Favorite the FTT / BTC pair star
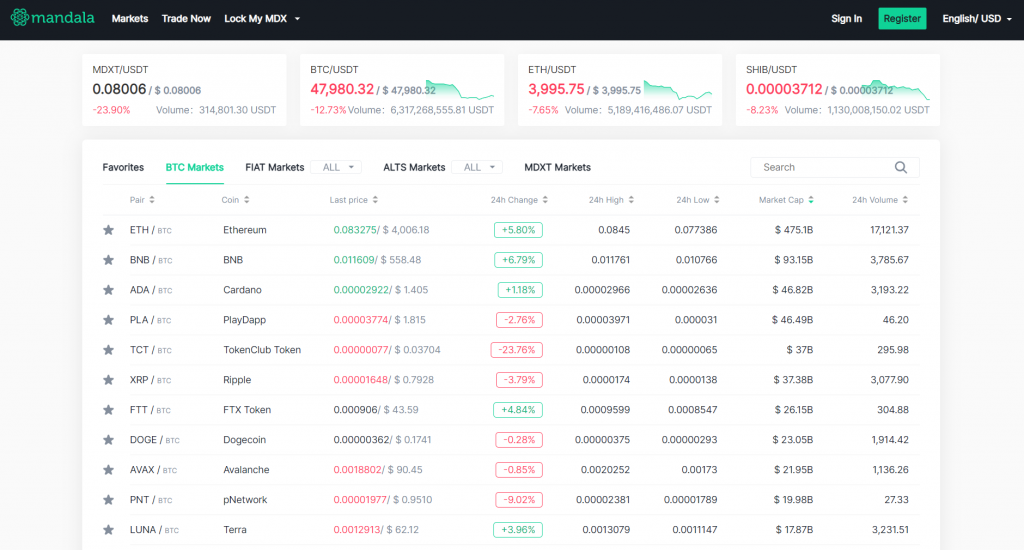Viewport: 1024px width, 550px height. (108, 410)
